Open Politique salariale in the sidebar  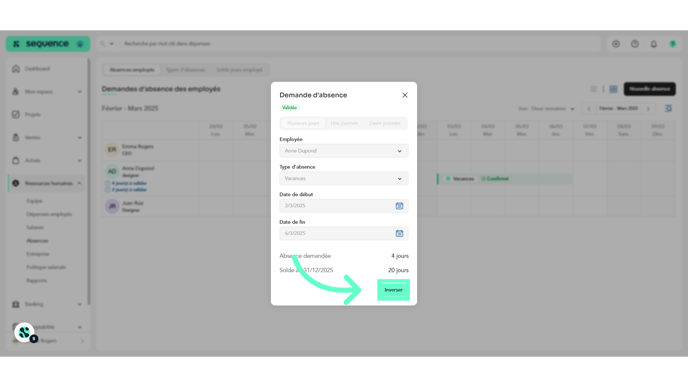click(46, 267)
